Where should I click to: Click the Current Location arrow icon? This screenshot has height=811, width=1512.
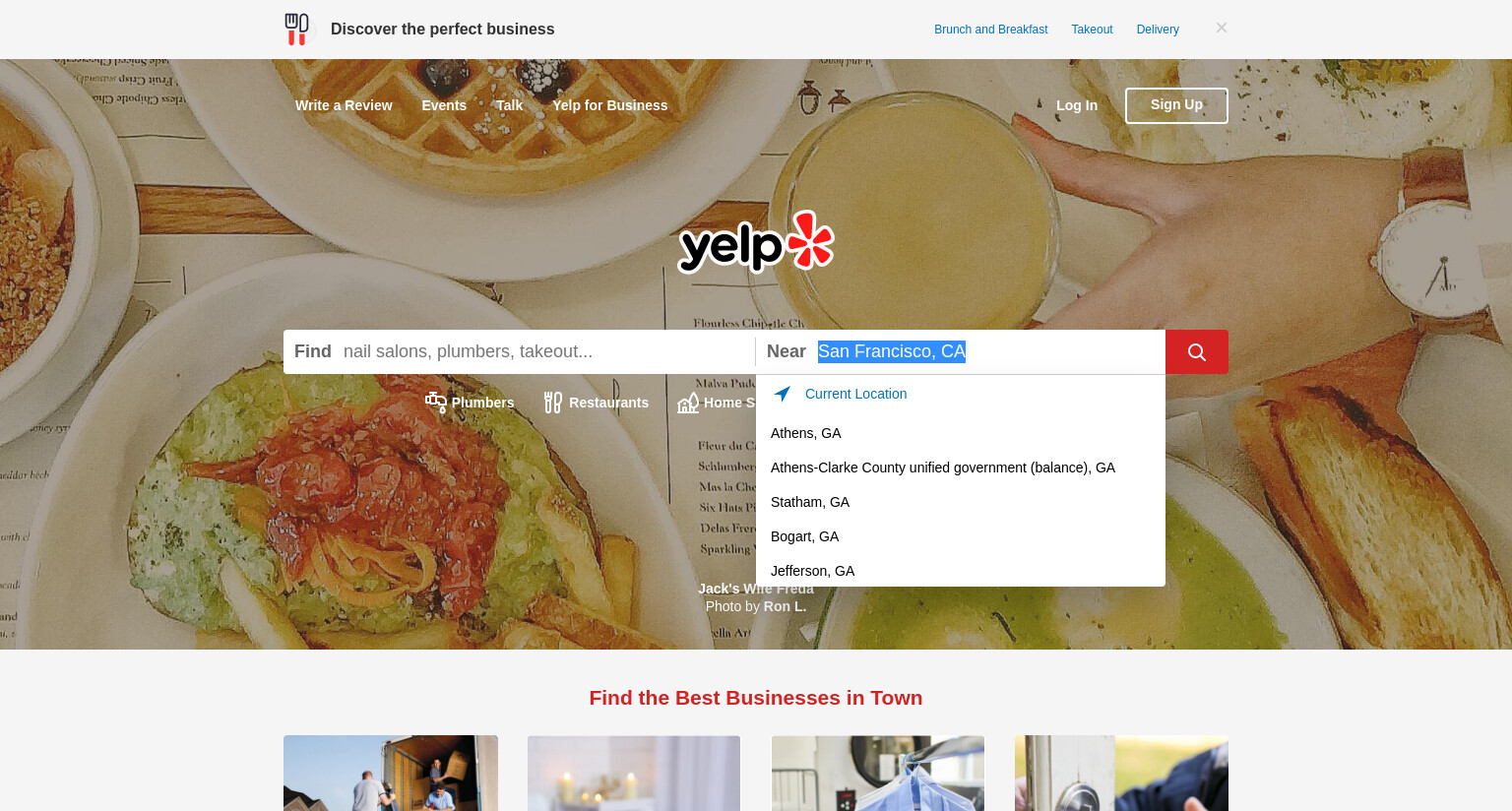[783, 394]
